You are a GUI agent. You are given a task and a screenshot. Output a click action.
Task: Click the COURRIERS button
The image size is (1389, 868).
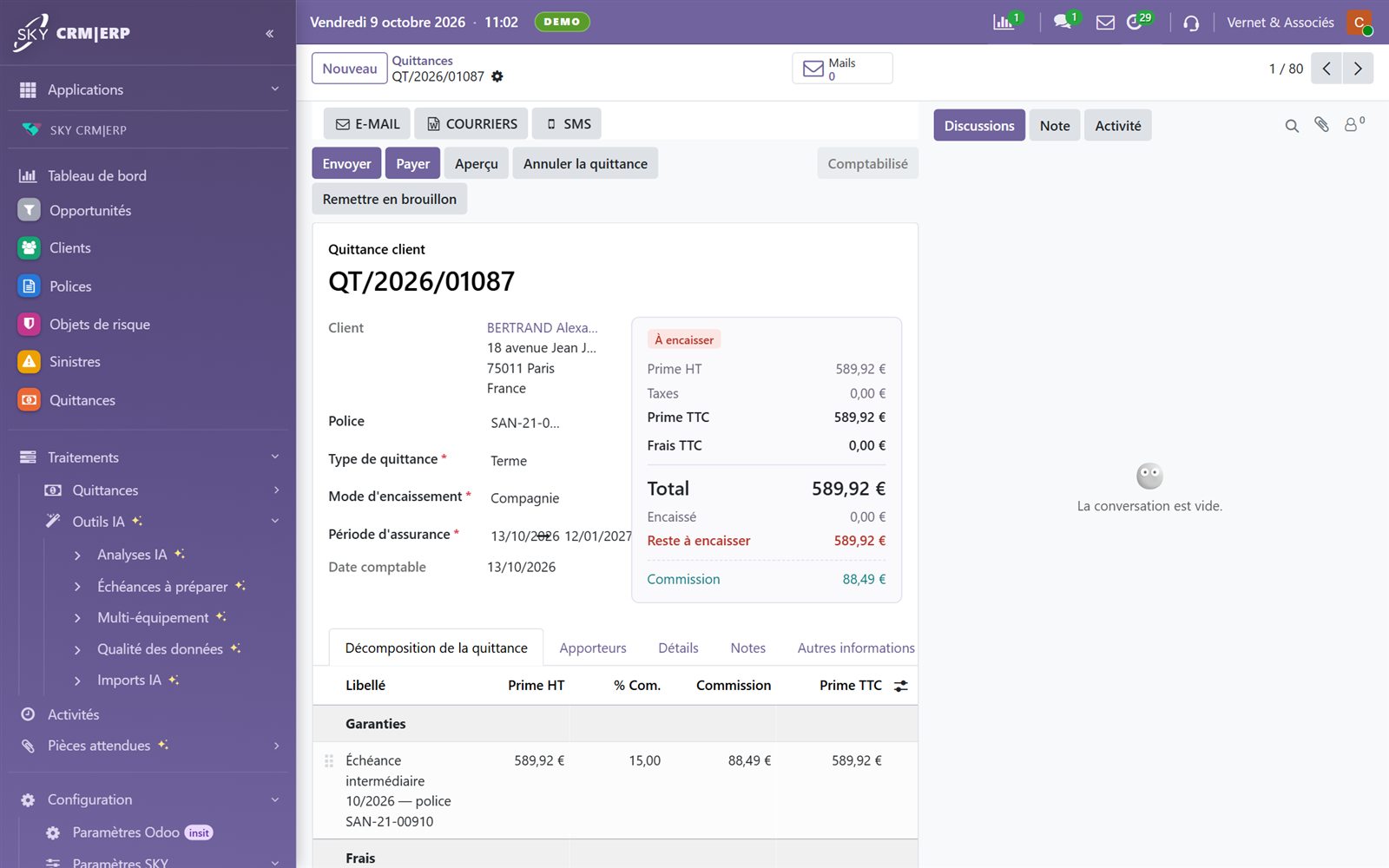tap(472, 124)
